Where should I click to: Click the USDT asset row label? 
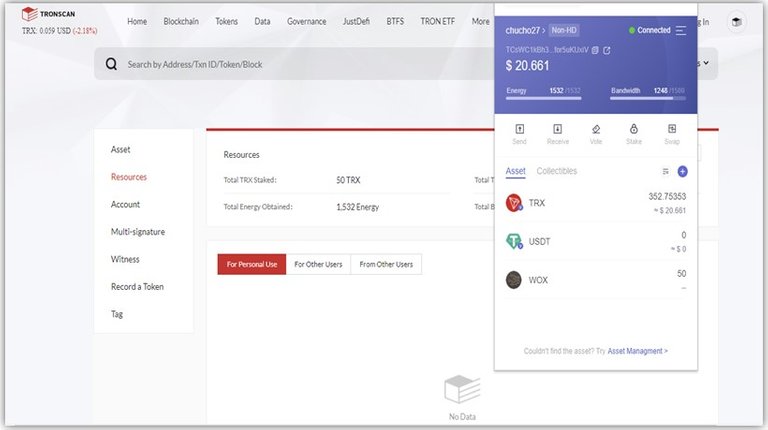coord(539,241)
